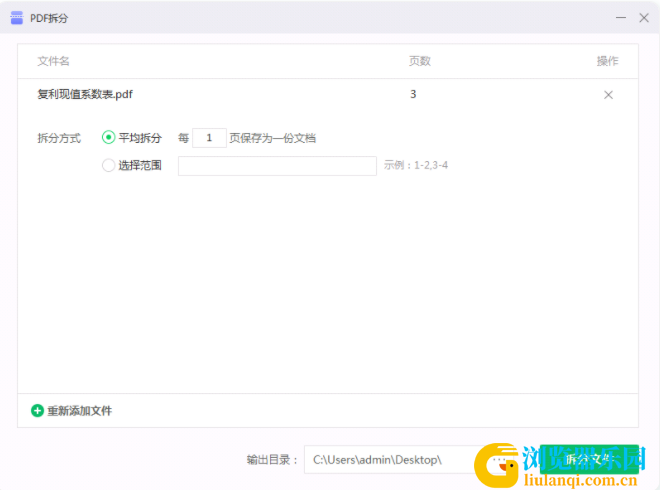Image resolution: width=660 pixels, height=490 pixels.
Task: Click the green 拆分文件 button
Action: [x=589, y=459]
